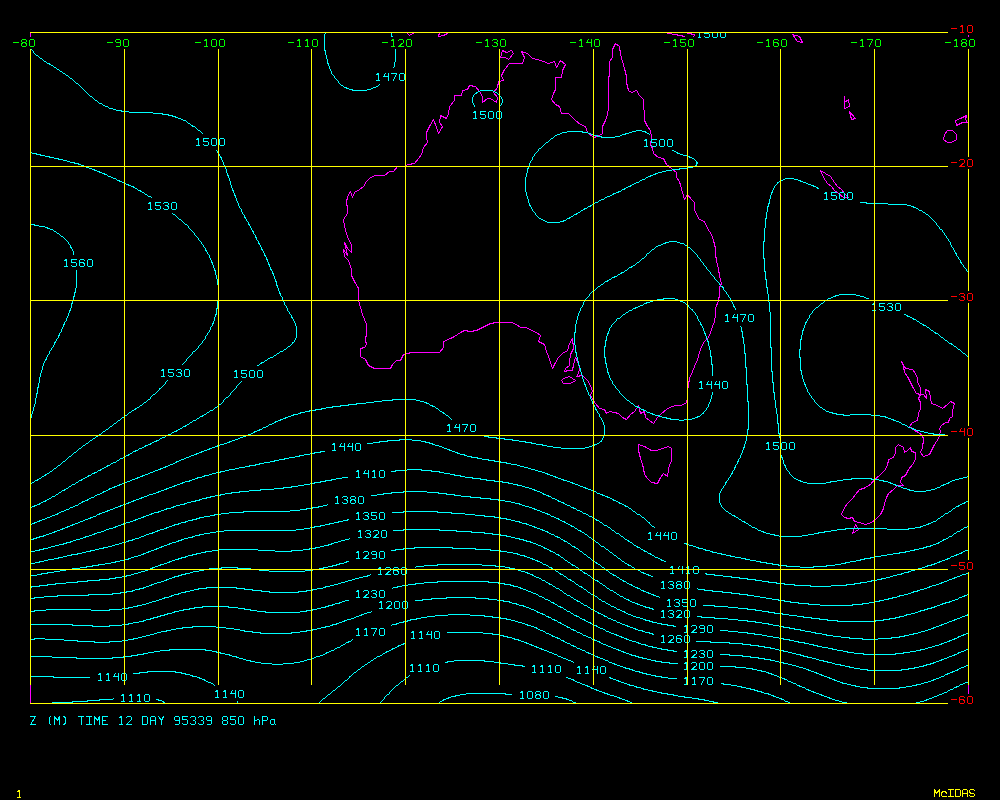This screenshot has height=800, width=1000.
Task: Click the 1080 contour label
Action: [x=534, y=695]
